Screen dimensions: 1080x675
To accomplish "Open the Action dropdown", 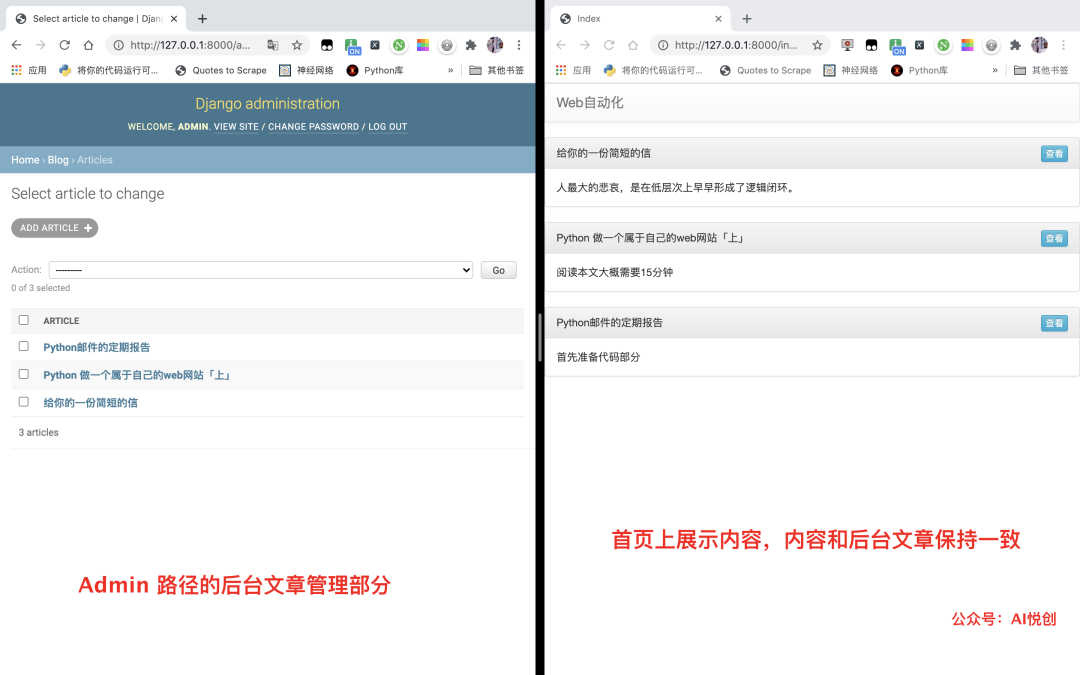I will (260, 270).
